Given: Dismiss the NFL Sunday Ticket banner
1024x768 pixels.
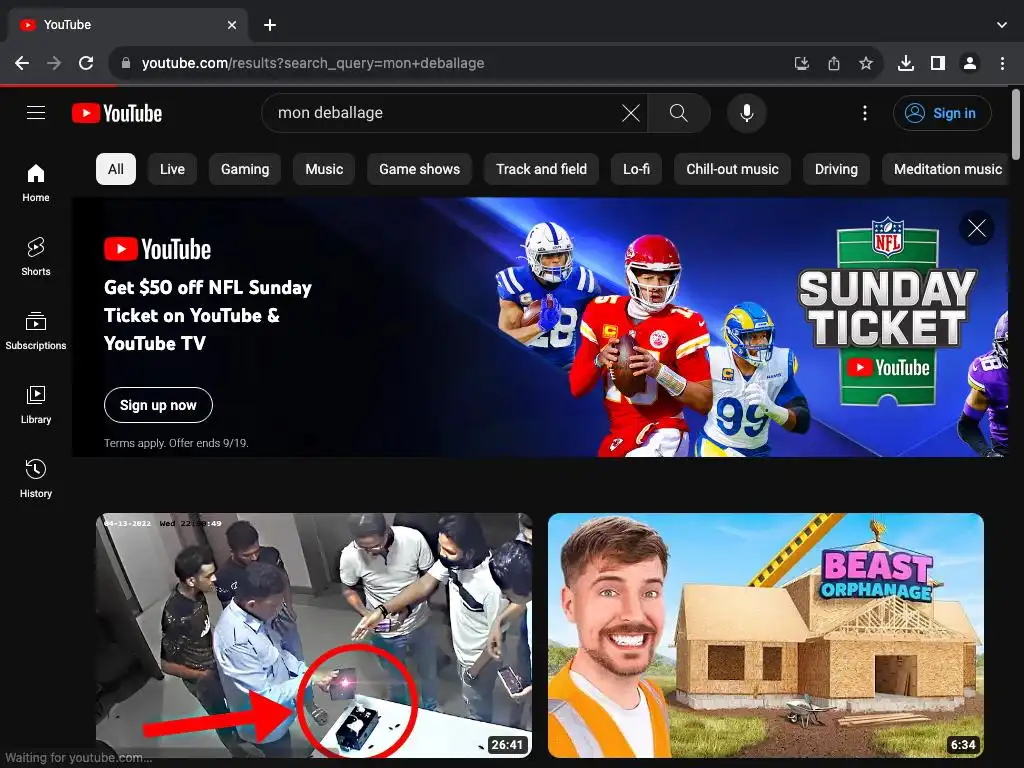Looking at the screenshot, I should (976, 228).
